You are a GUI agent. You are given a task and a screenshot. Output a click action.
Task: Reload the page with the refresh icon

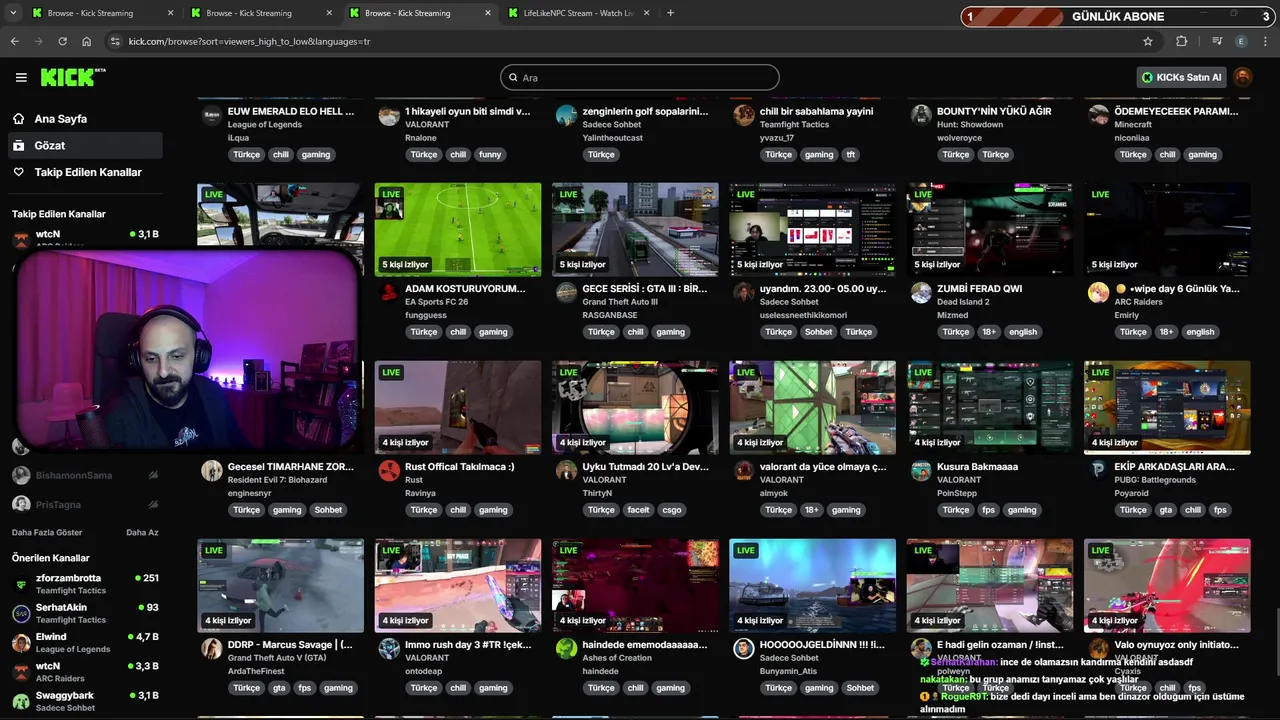pyautogui.click(x=62, y=41)
